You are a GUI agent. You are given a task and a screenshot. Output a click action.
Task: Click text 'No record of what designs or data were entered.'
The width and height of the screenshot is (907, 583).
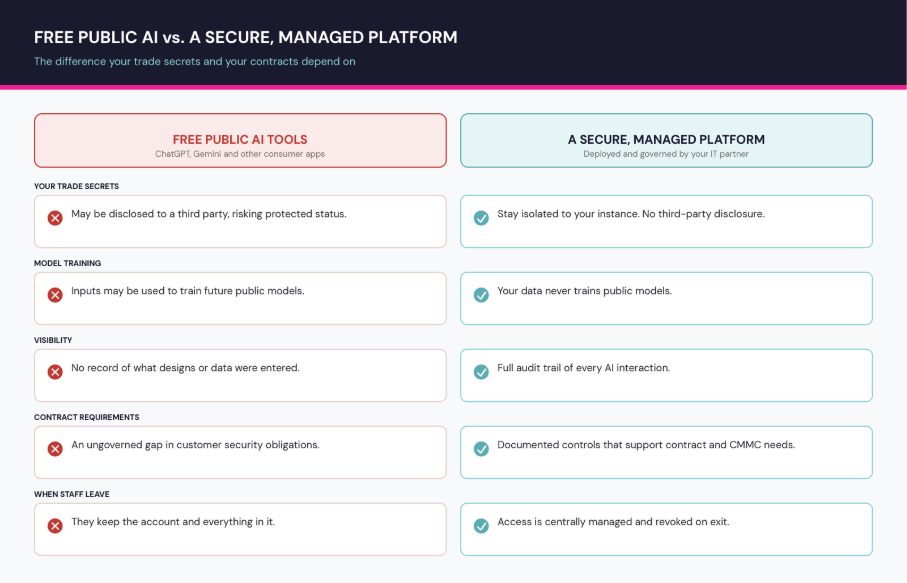[x=185, y=368]
